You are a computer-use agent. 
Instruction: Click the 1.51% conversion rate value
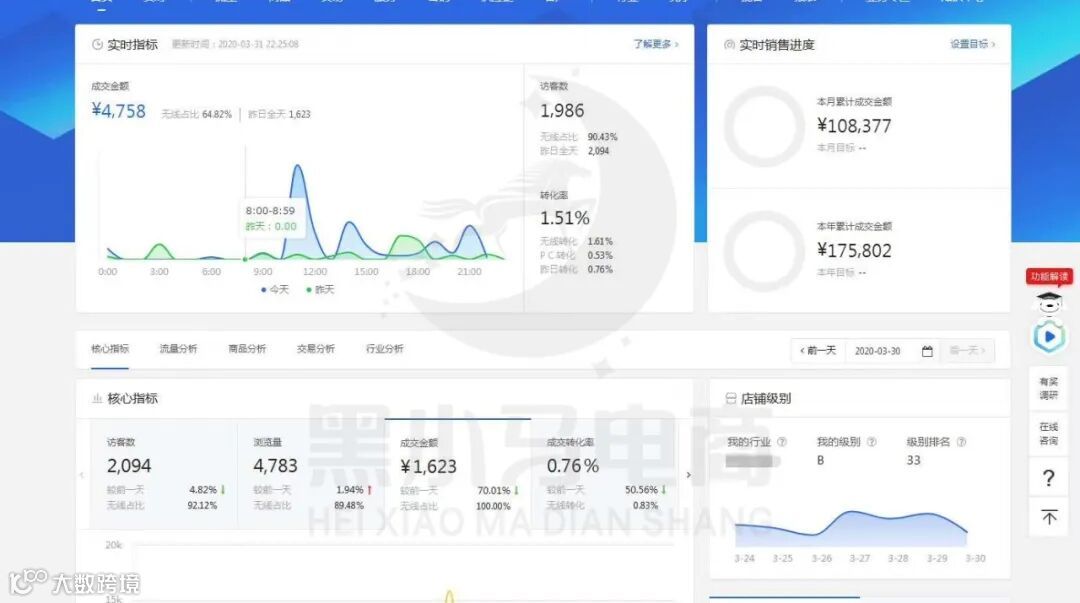click(565, 218)
